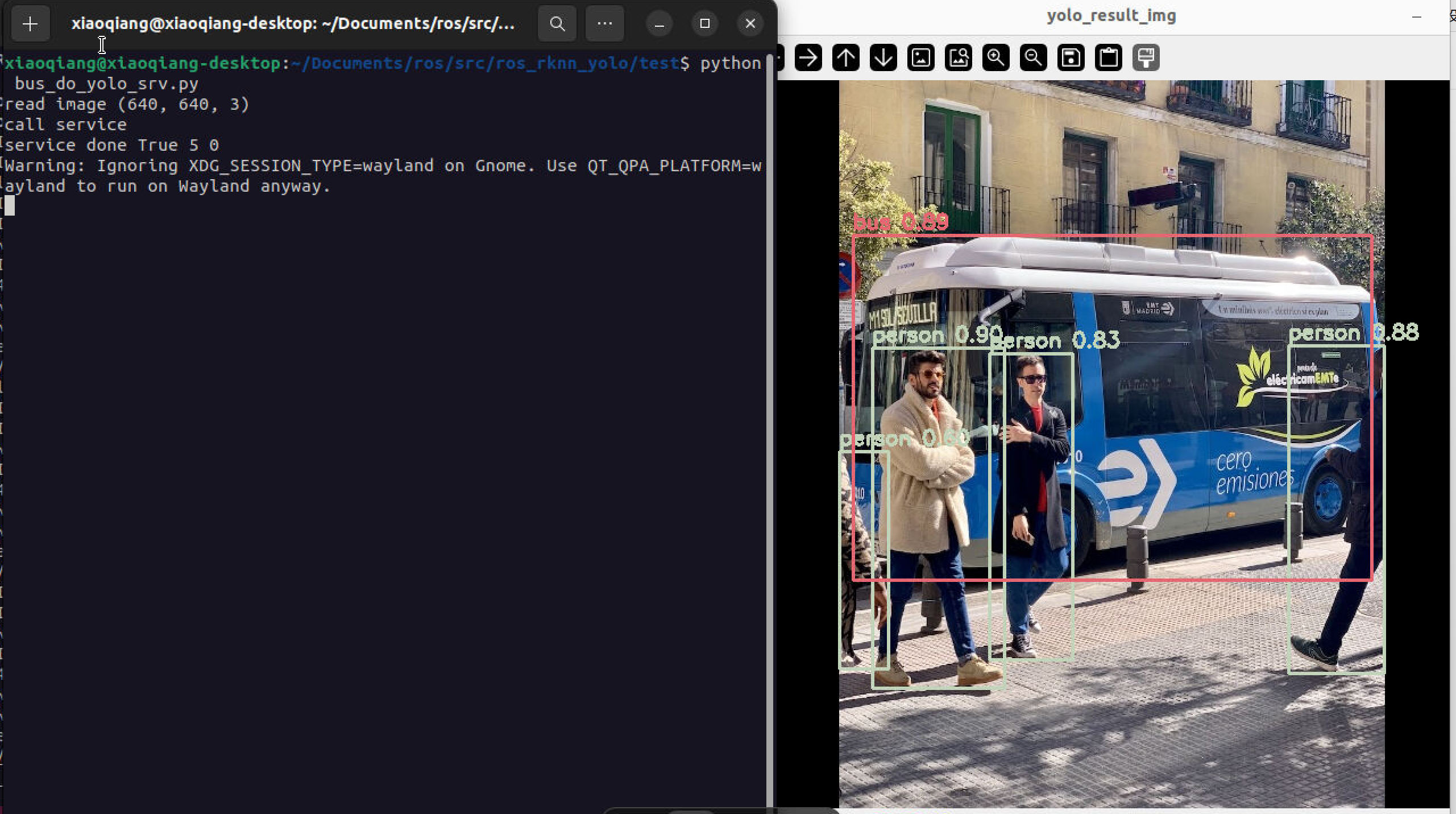Click the original image size icon

[x=921, y=57]
